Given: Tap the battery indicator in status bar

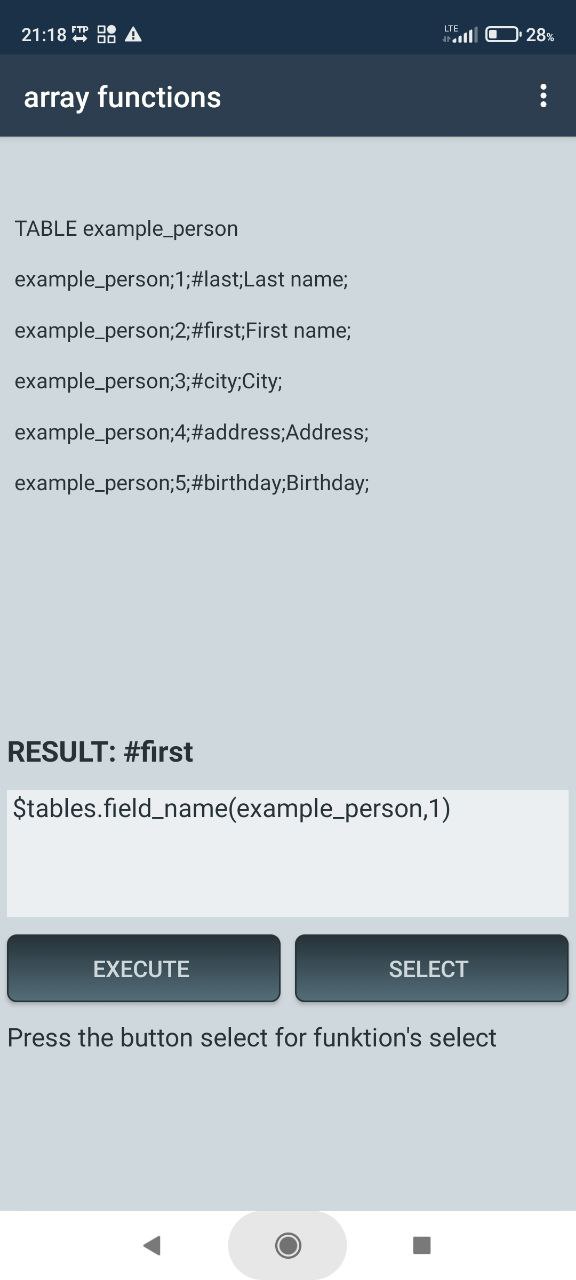Looking at the screenshot, I should [x=502, y=34].
